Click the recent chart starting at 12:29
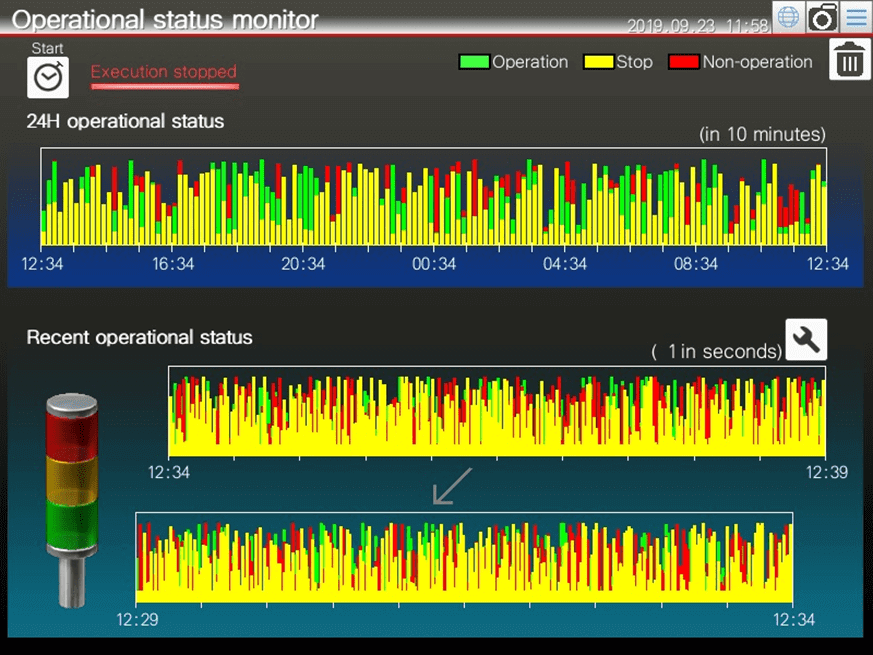873x655 pixels. [464, 558]
